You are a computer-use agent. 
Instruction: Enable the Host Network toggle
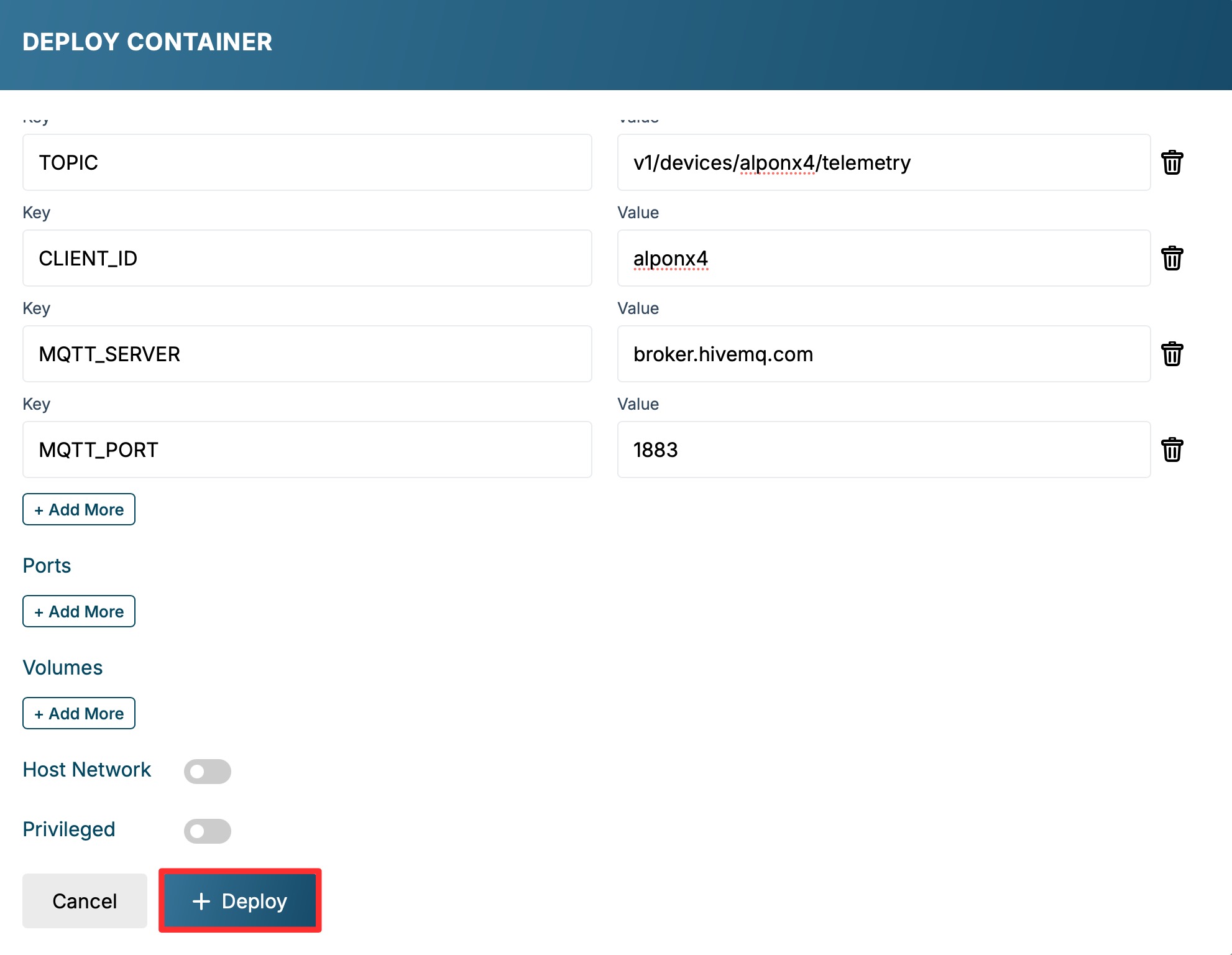click(x=208, y=772)
